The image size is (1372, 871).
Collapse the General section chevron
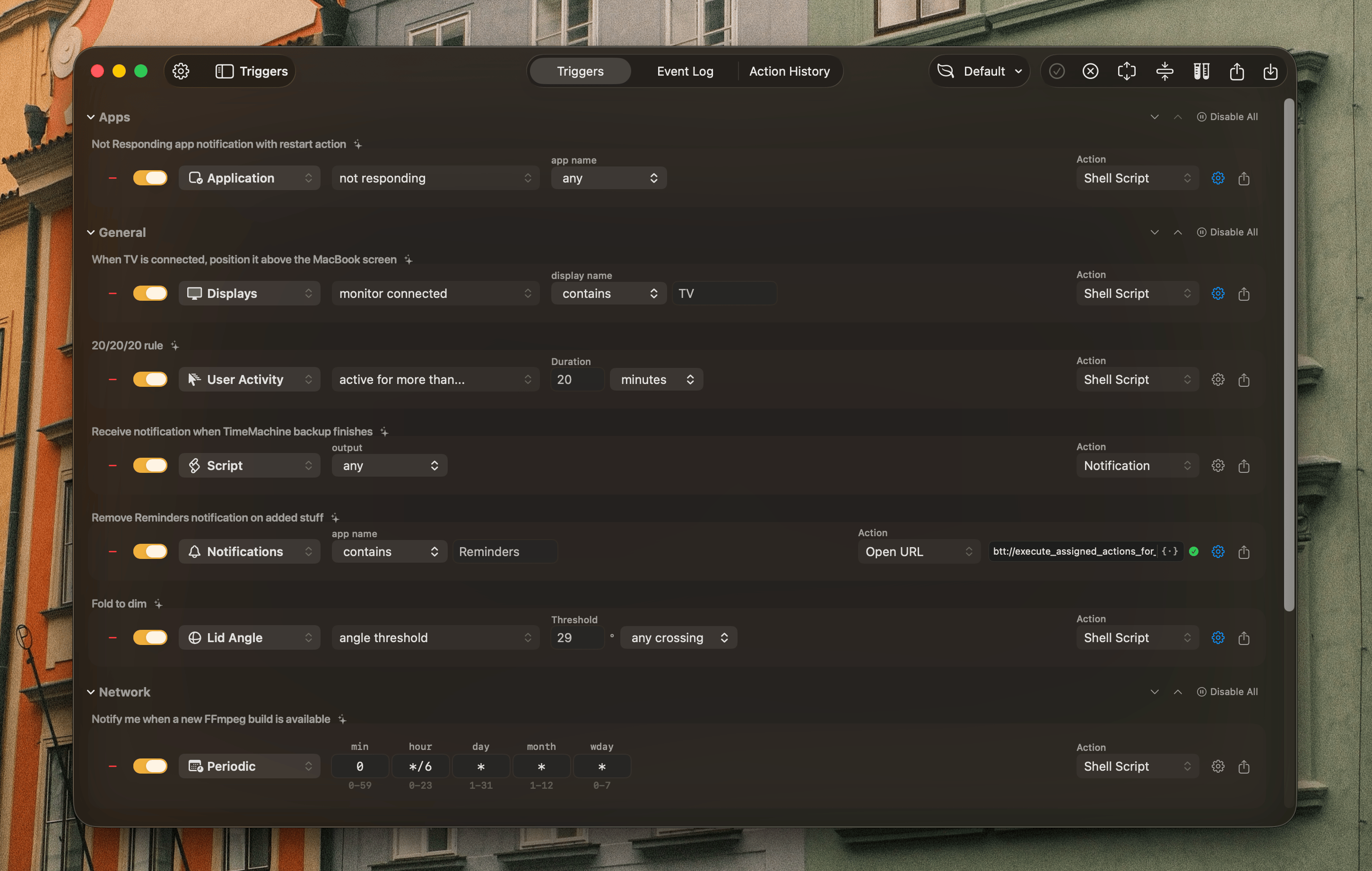(x=91, y=233)
